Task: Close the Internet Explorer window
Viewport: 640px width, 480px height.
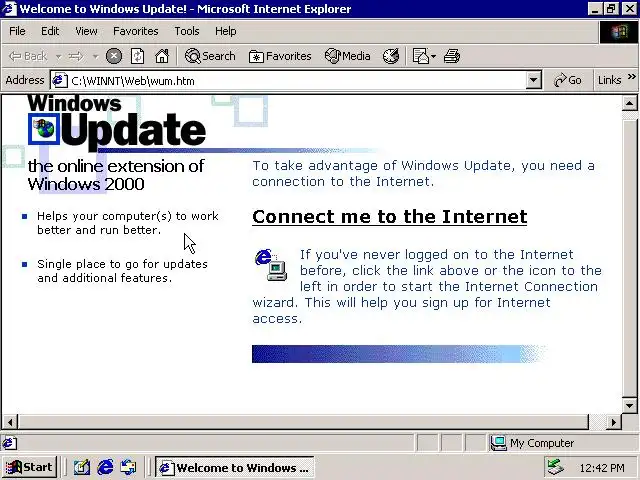Action: pyautogui.click(x=629, y=9)
